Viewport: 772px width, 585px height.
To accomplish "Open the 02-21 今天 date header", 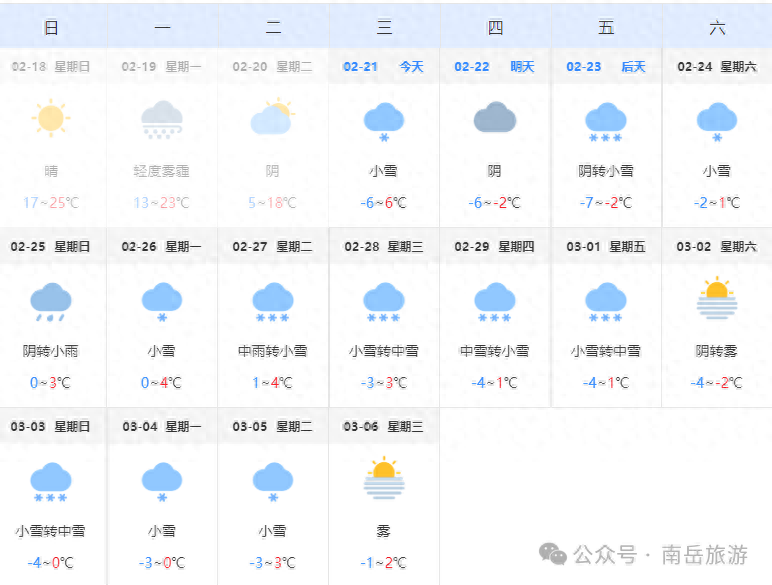I will [x=384, y=66].
